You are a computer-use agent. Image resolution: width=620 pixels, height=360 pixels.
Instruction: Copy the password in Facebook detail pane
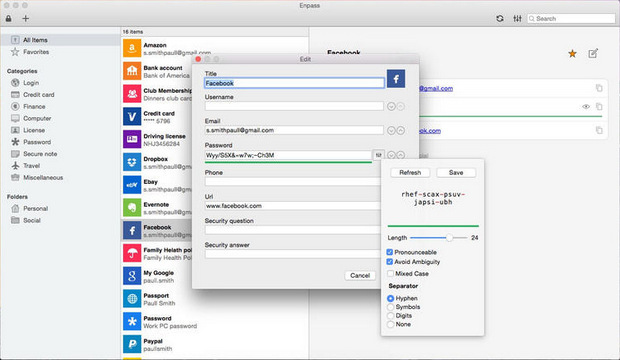[599, 106]
